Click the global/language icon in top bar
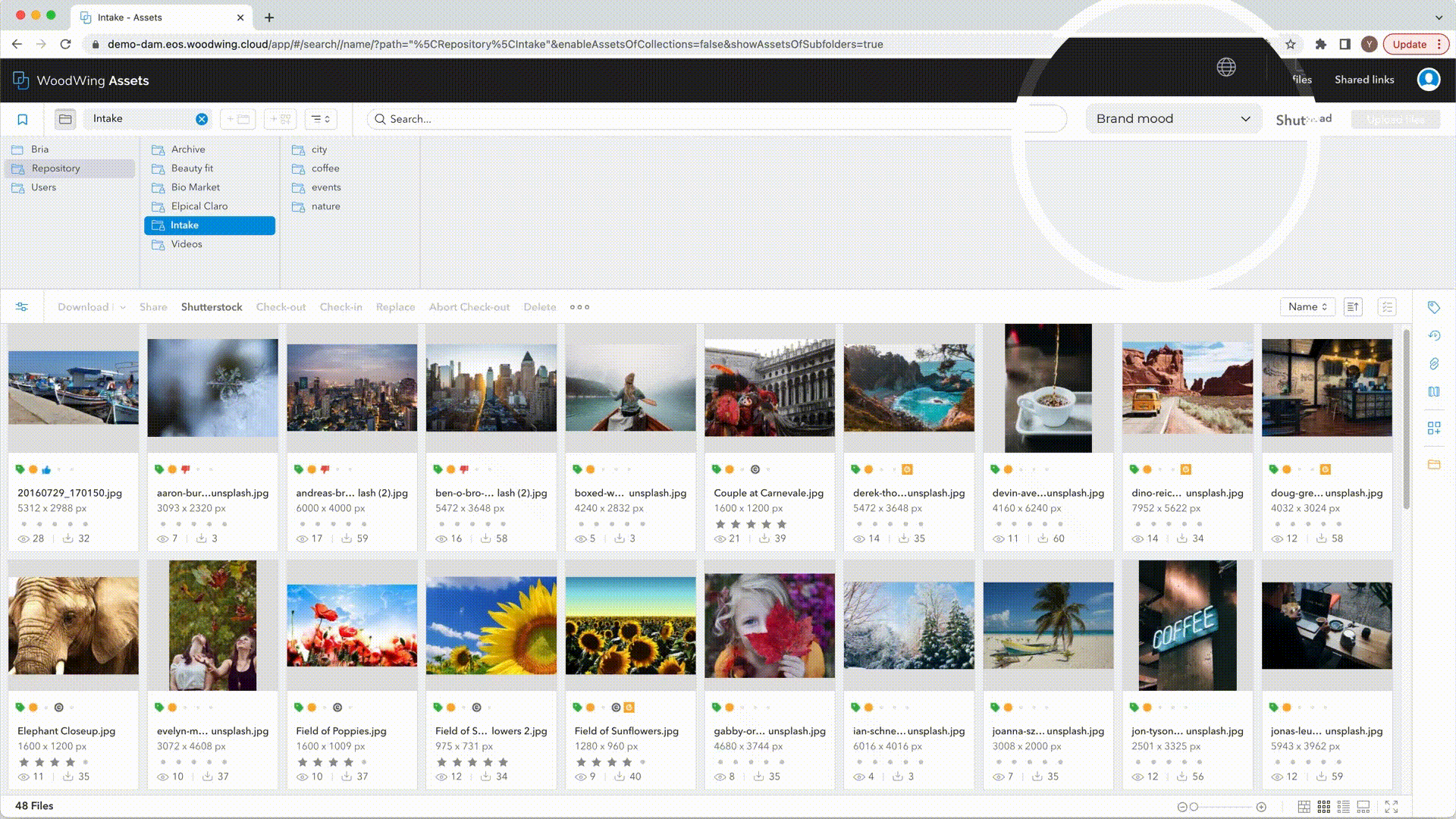1456x819 pixels. [1226, 67]
